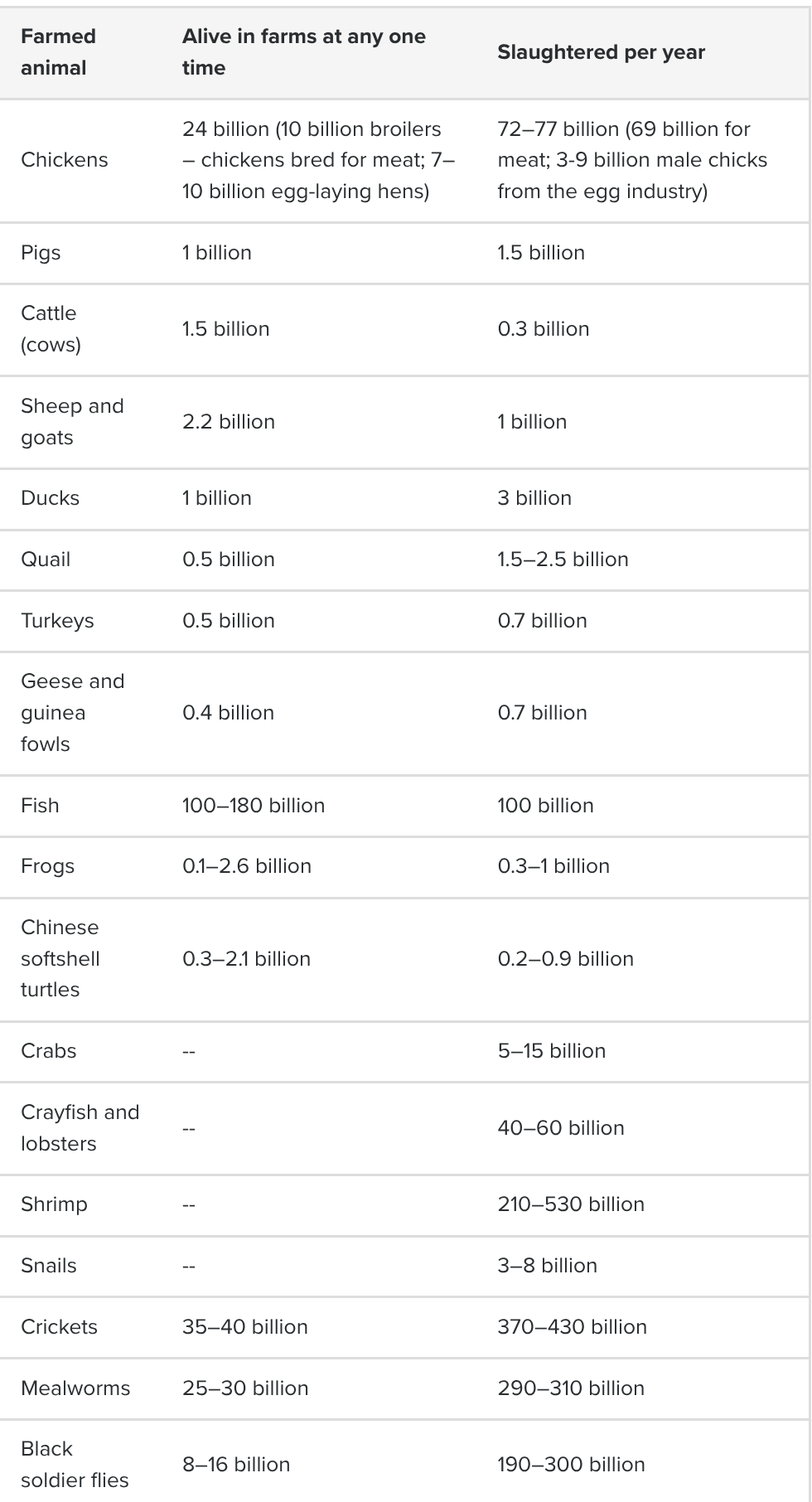Select the Chickens row label

64,160
